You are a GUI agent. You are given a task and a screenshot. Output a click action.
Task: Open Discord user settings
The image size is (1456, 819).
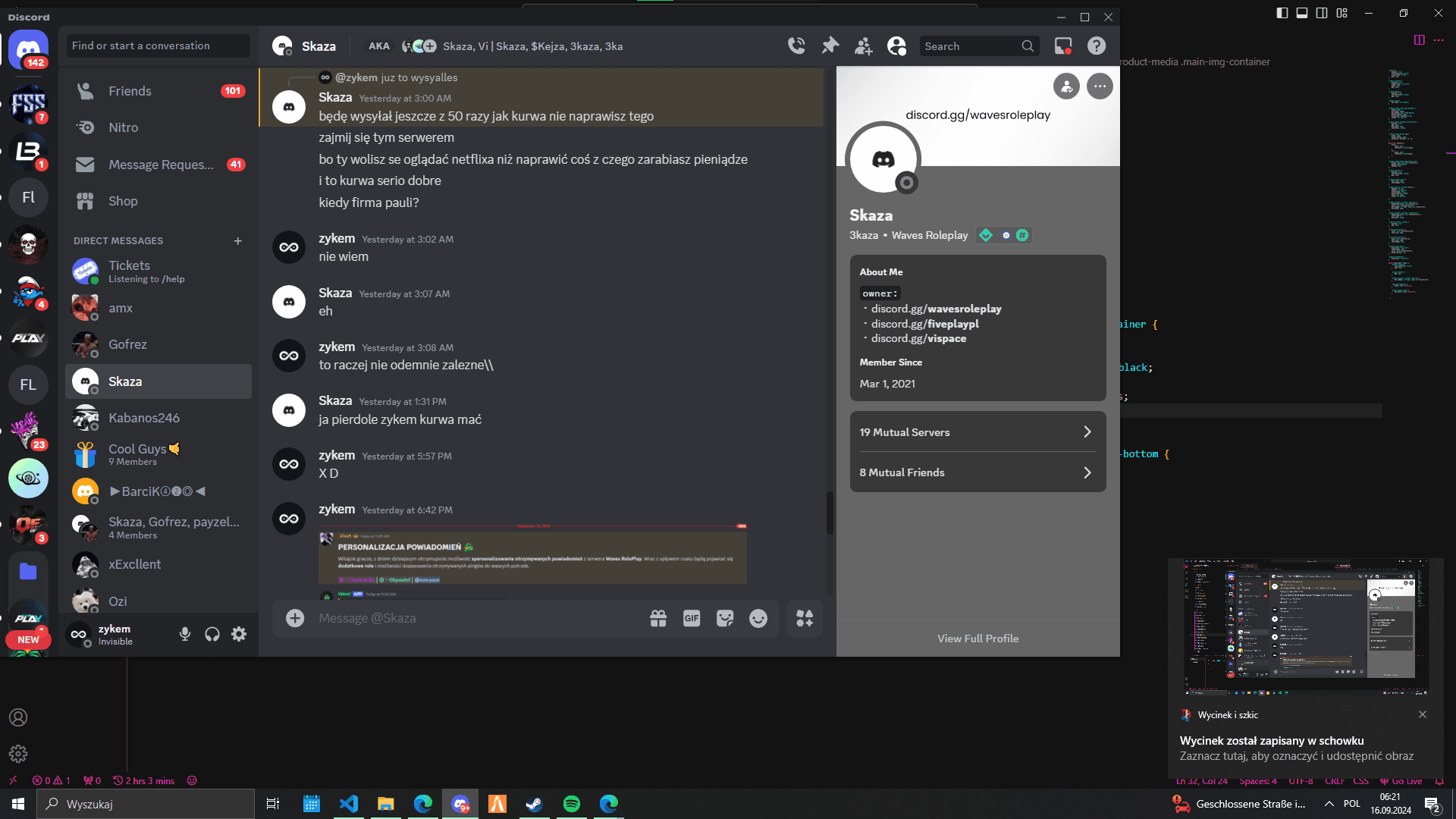tap(239, 634)
